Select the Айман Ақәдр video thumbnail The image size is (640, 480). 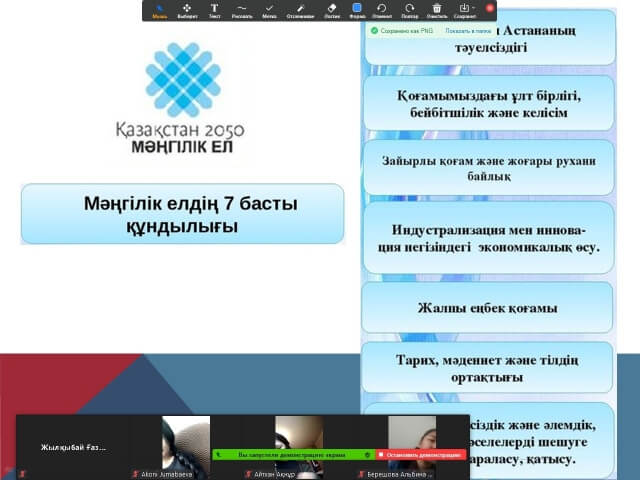click(x=299, y=447)
